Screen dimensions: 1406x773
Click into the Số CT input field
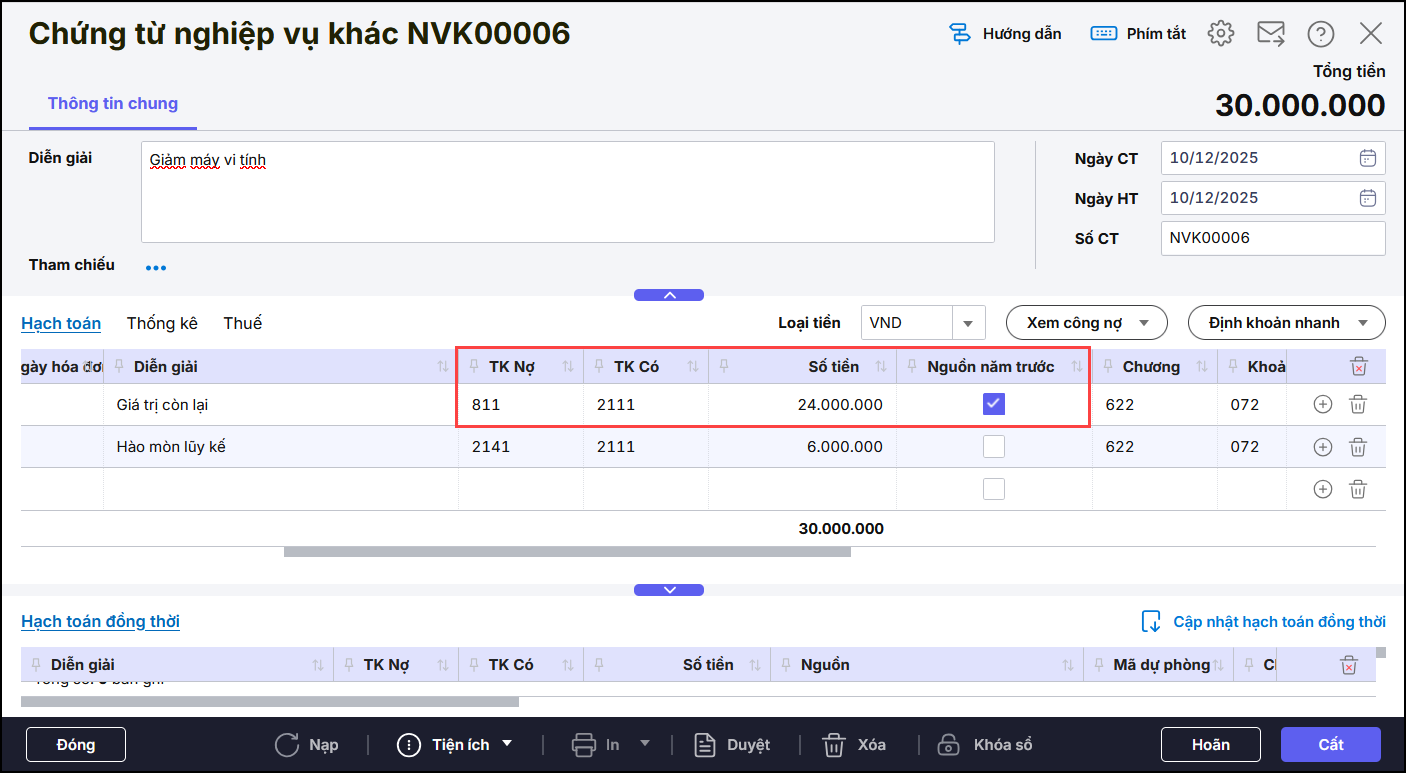point(1271,238)
